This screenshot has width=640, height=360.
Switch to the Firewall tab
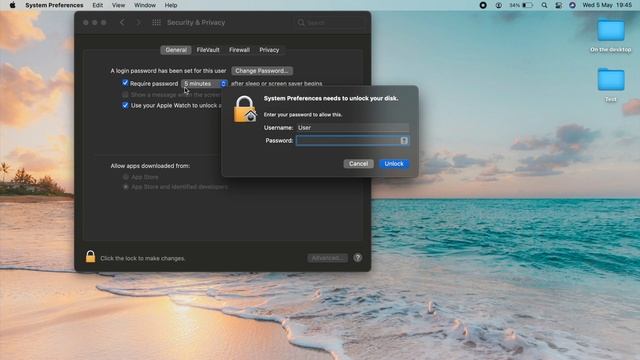click(x=239, y=50)
